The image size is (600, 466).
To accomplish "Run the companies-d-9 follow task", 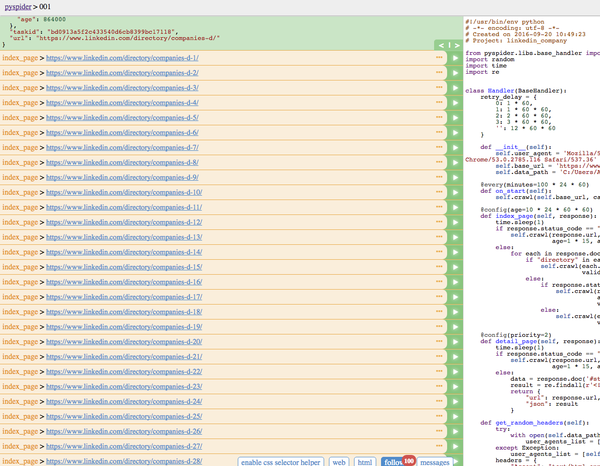I will [x=455, y=178].
